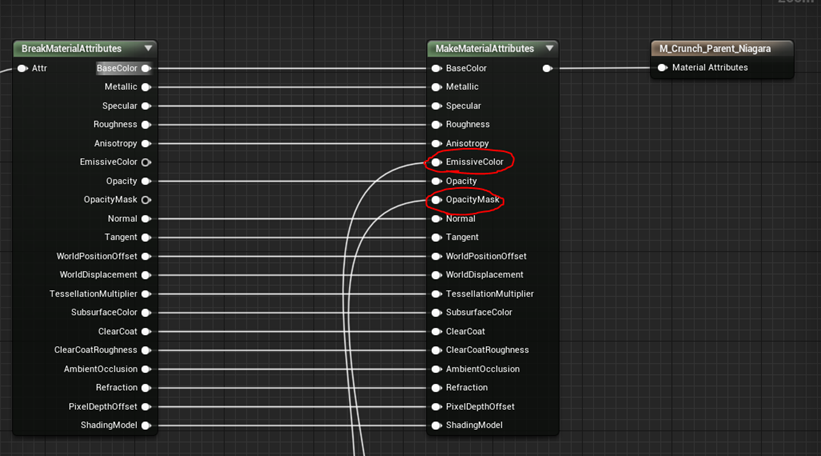
Task: Click BreakMaterialAttributes Metallic output pin
Action: [x=147, y=87]
